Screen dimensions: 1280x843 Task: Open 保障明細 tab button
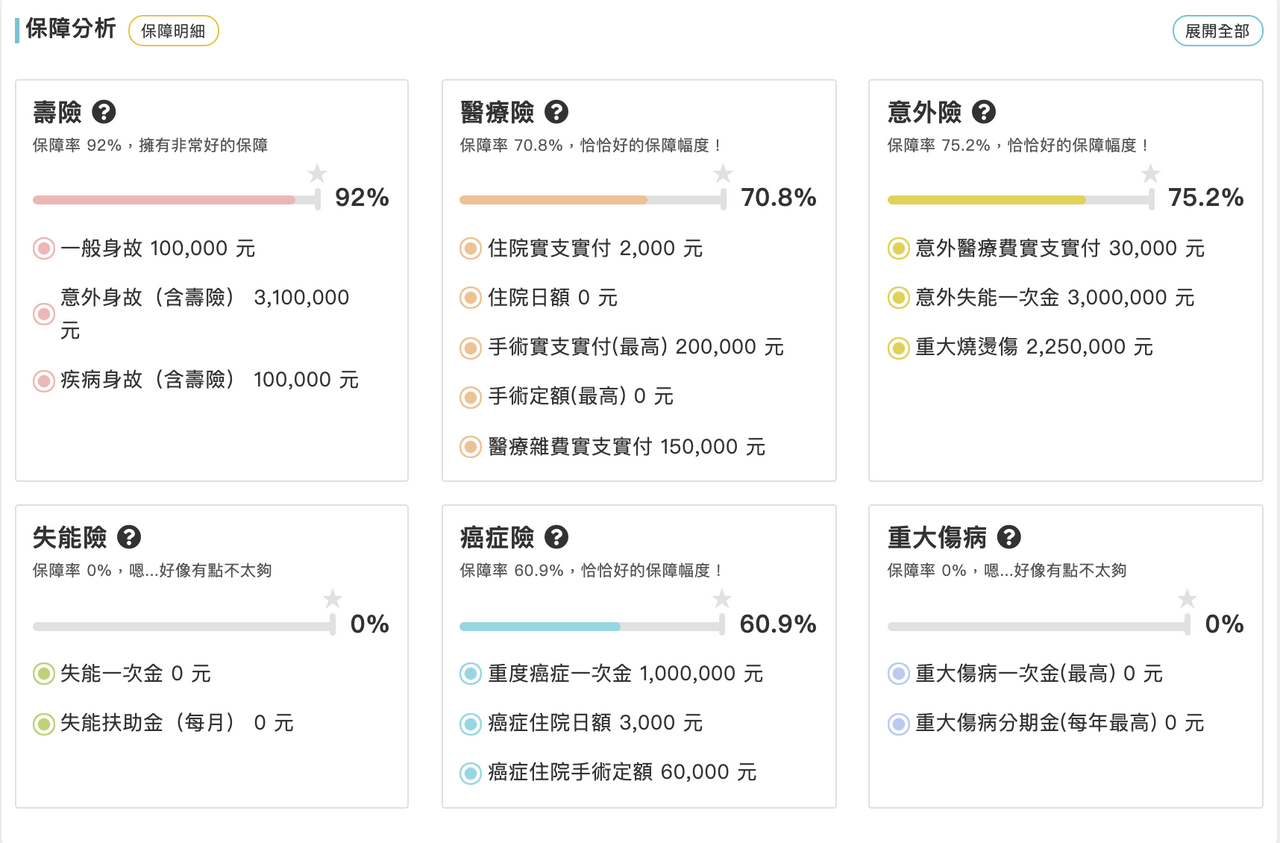(173, 31)
